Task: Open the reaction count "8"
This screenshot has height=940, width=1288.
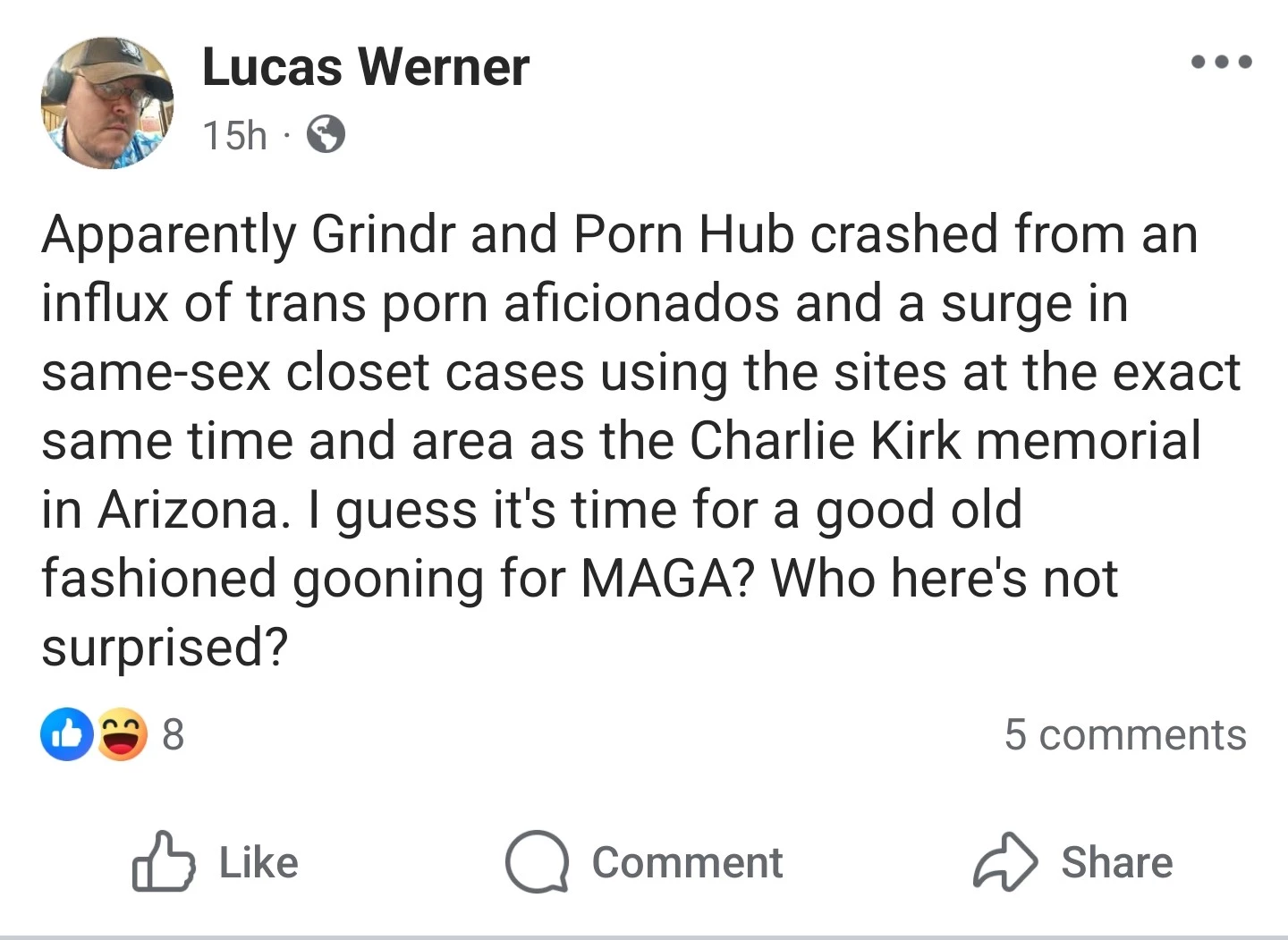Action: [173, 734]
